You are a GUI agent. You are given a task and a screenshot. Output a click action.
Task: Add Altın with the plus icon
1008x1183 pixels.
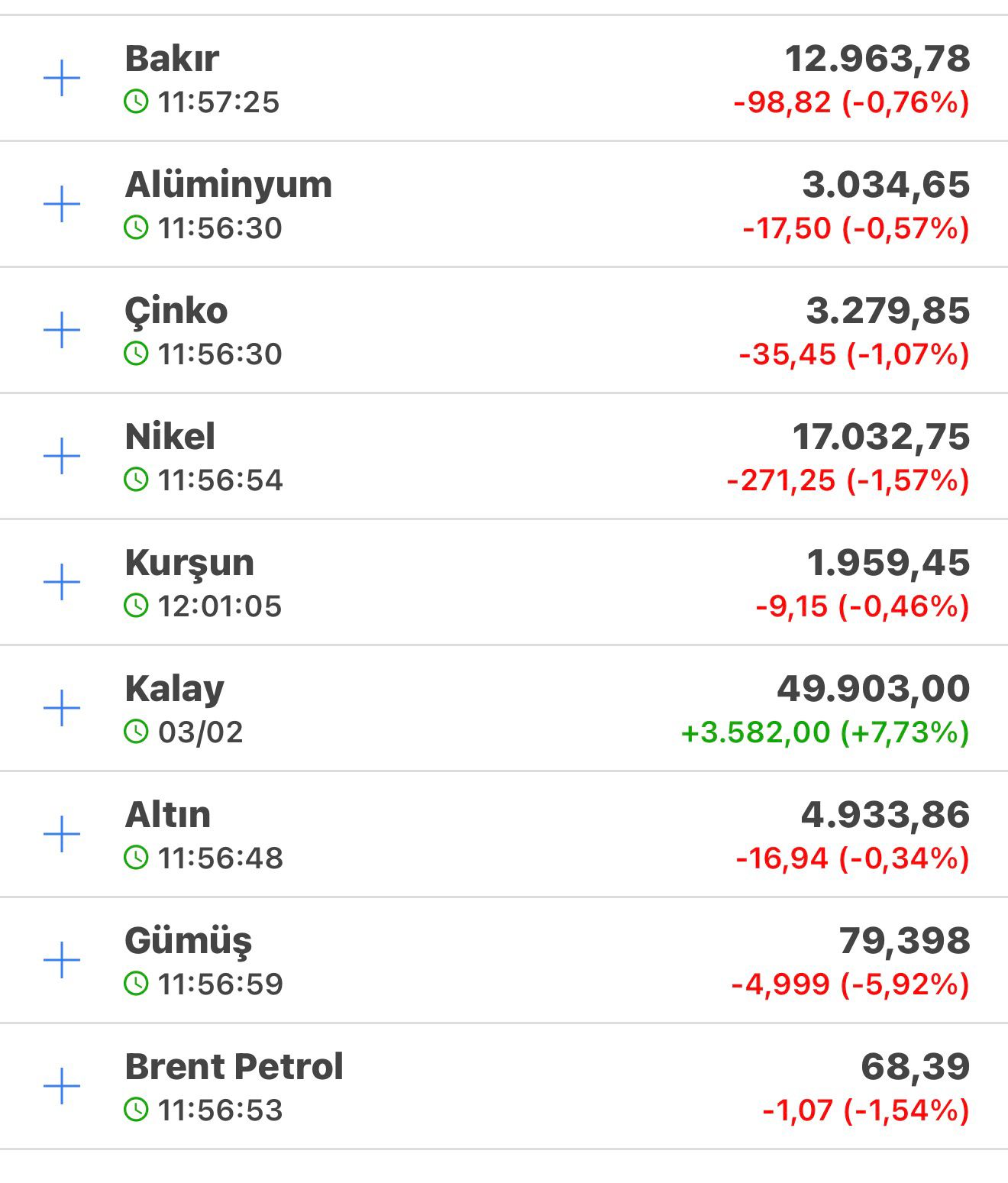62,834
